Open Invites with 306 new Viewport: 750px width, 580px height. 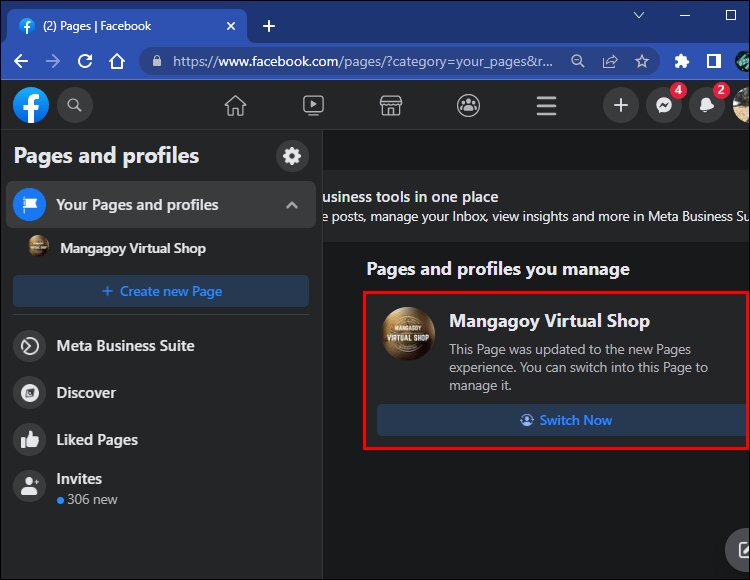pyautogui.click(x=161, y=488)
